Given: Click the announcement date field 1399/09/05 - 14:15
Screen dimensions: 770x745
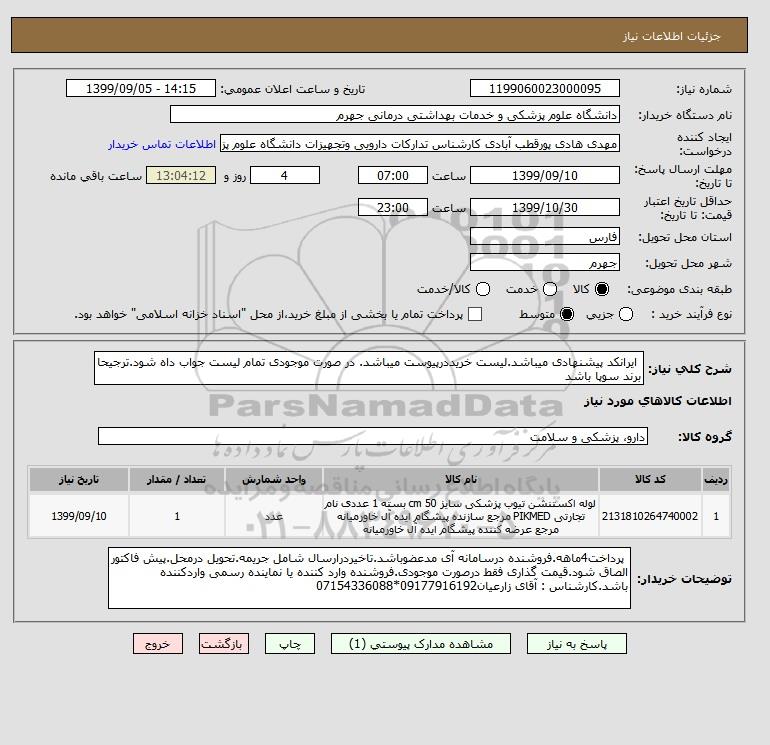Looking at the screenshot, I should click(x=141, y=88).
